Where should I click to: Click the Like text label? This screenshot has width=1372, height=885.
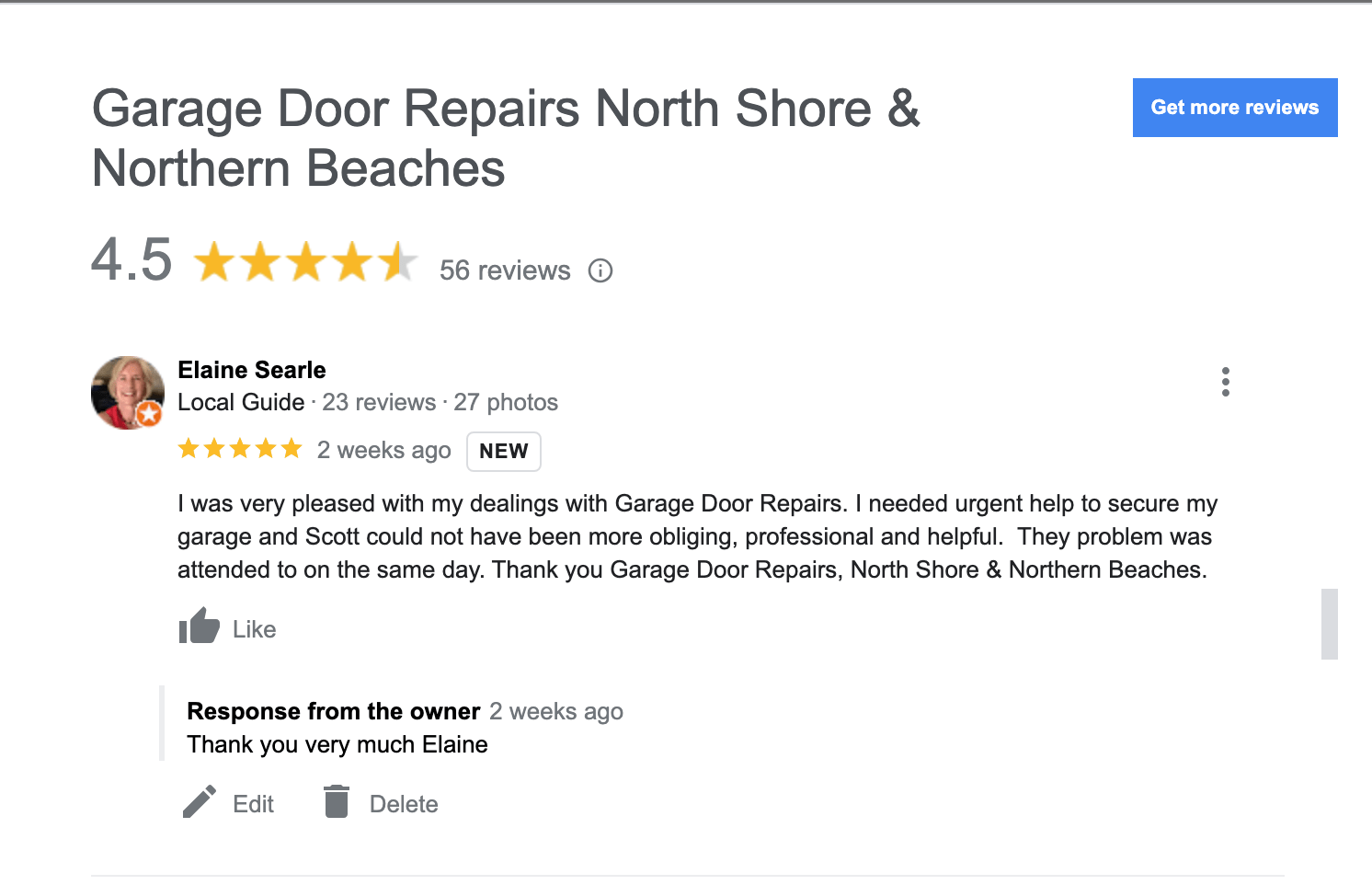254,629
